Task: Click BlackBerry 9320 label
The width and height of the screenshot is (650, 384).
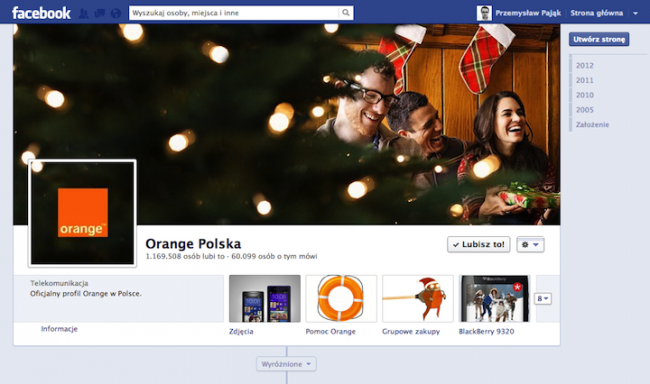Action: tap(486, 331)
